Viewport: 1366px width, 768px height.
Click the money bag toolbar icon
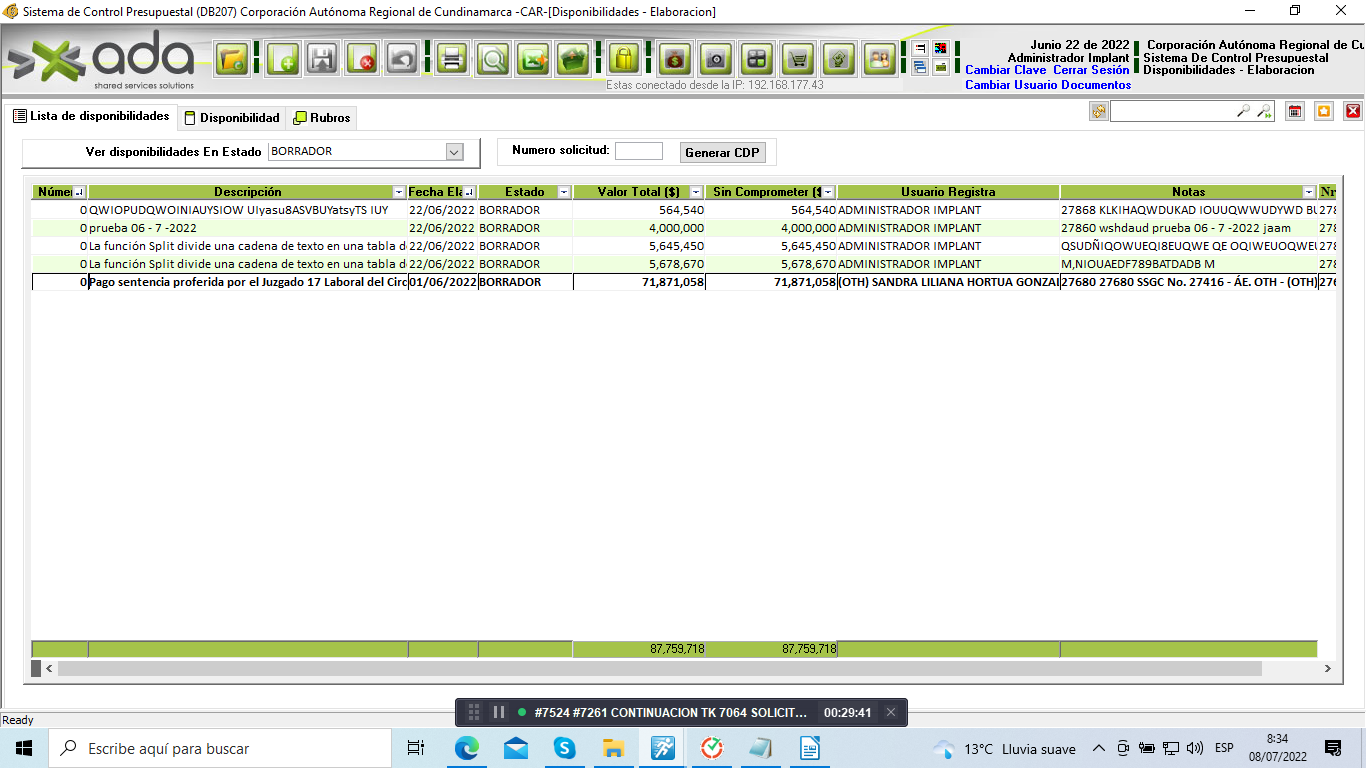point(674,59)
